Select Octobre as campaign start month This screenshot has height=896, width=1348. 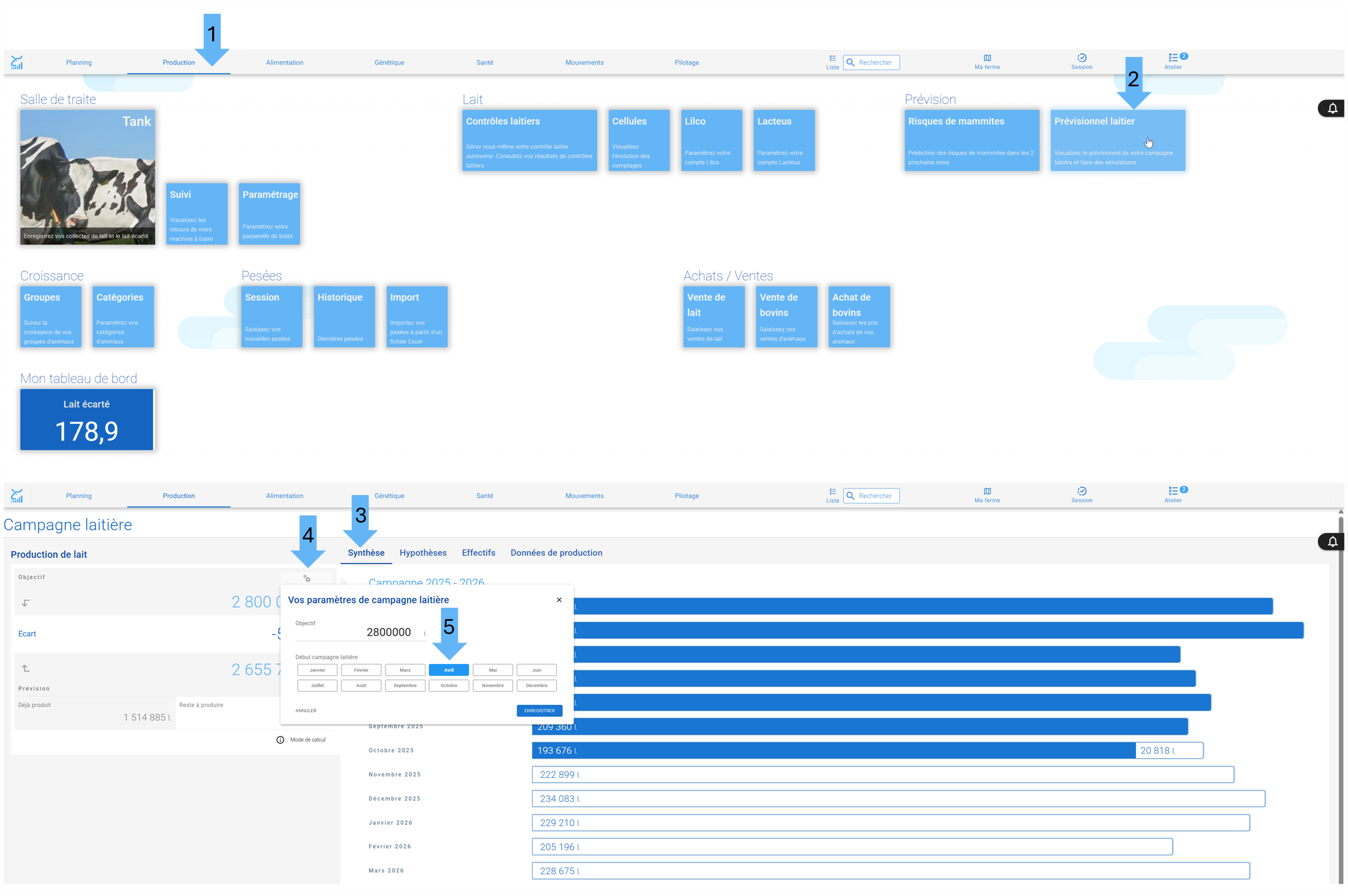coord(449,686)
